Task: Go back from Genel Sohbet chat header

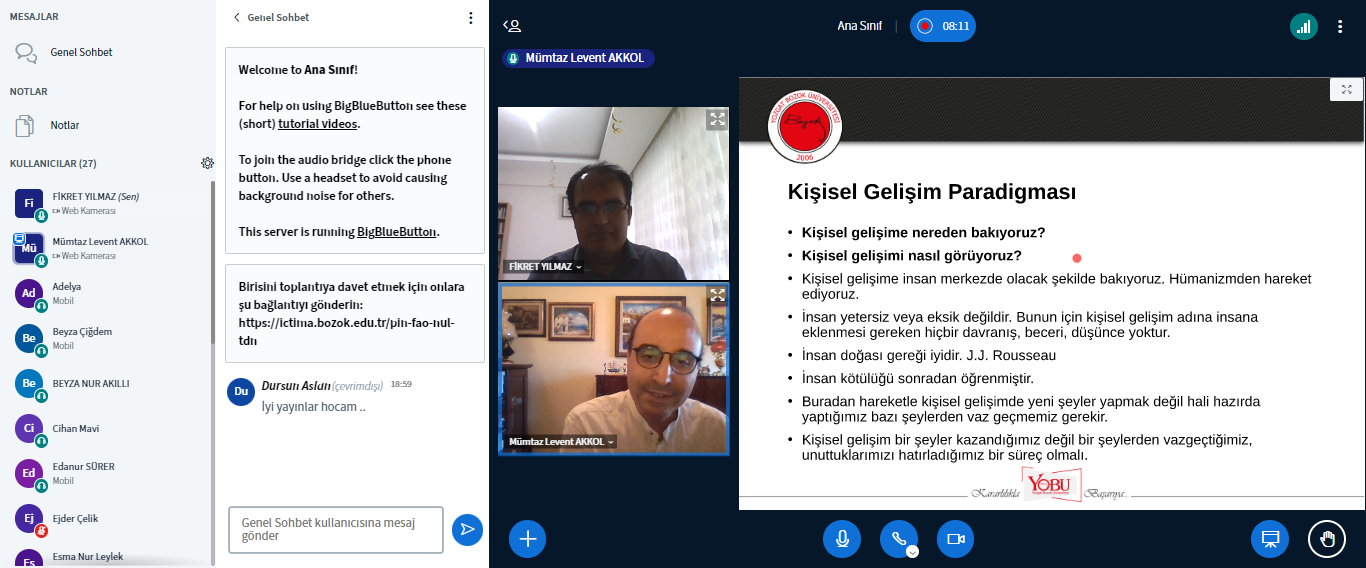Action: pos(271,18)
